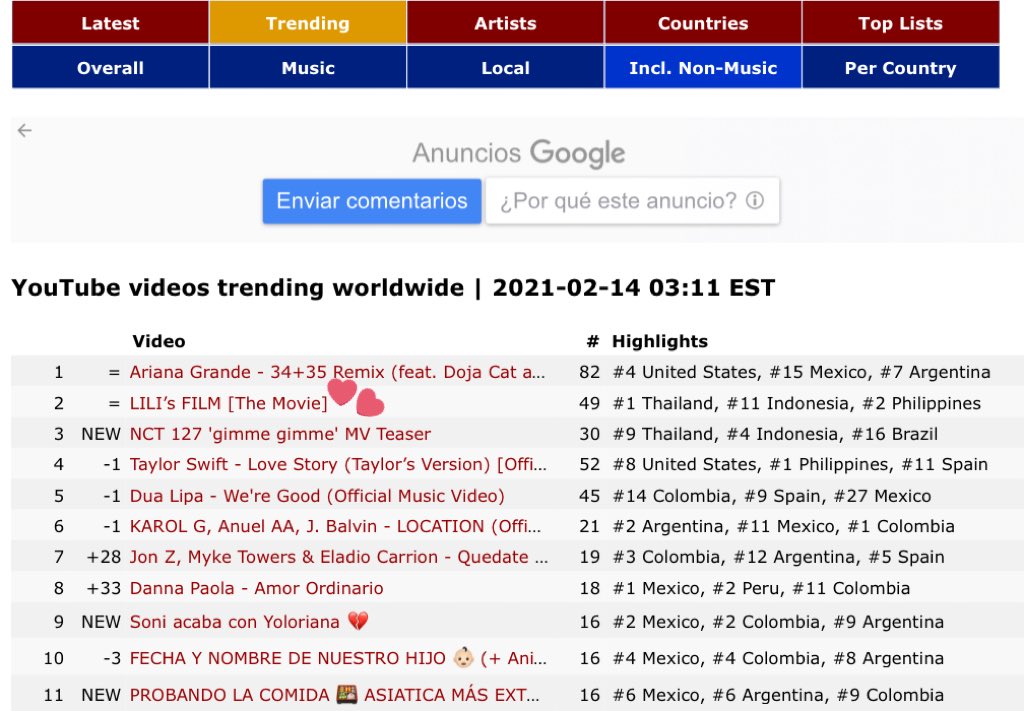Click the '#' column header
Viewport: 1024px width, 711px height.
pyautogui.click(x=592, y=341)
